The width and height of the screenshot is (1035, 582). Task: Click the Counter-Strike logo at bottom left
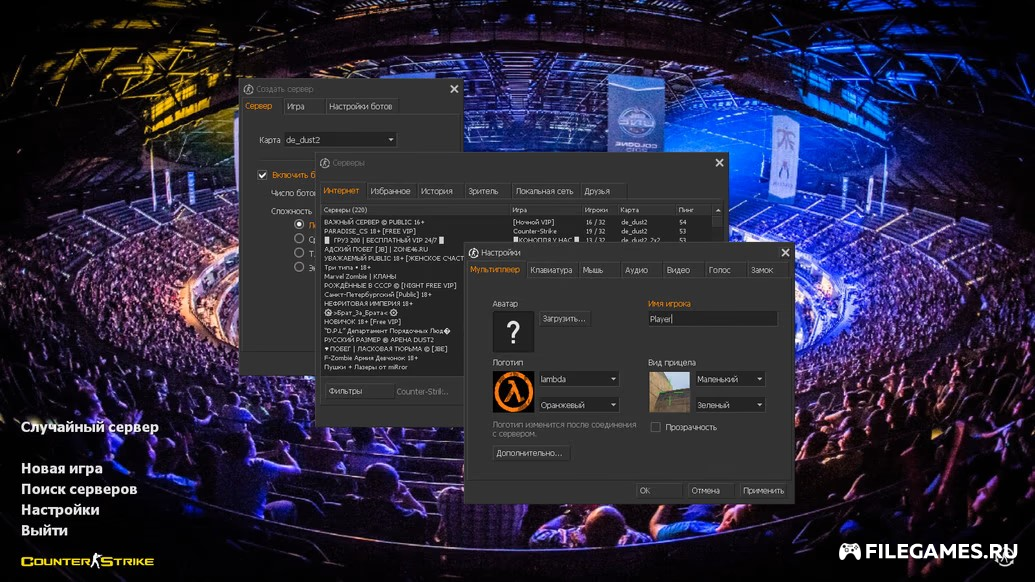tap(87, 562)
